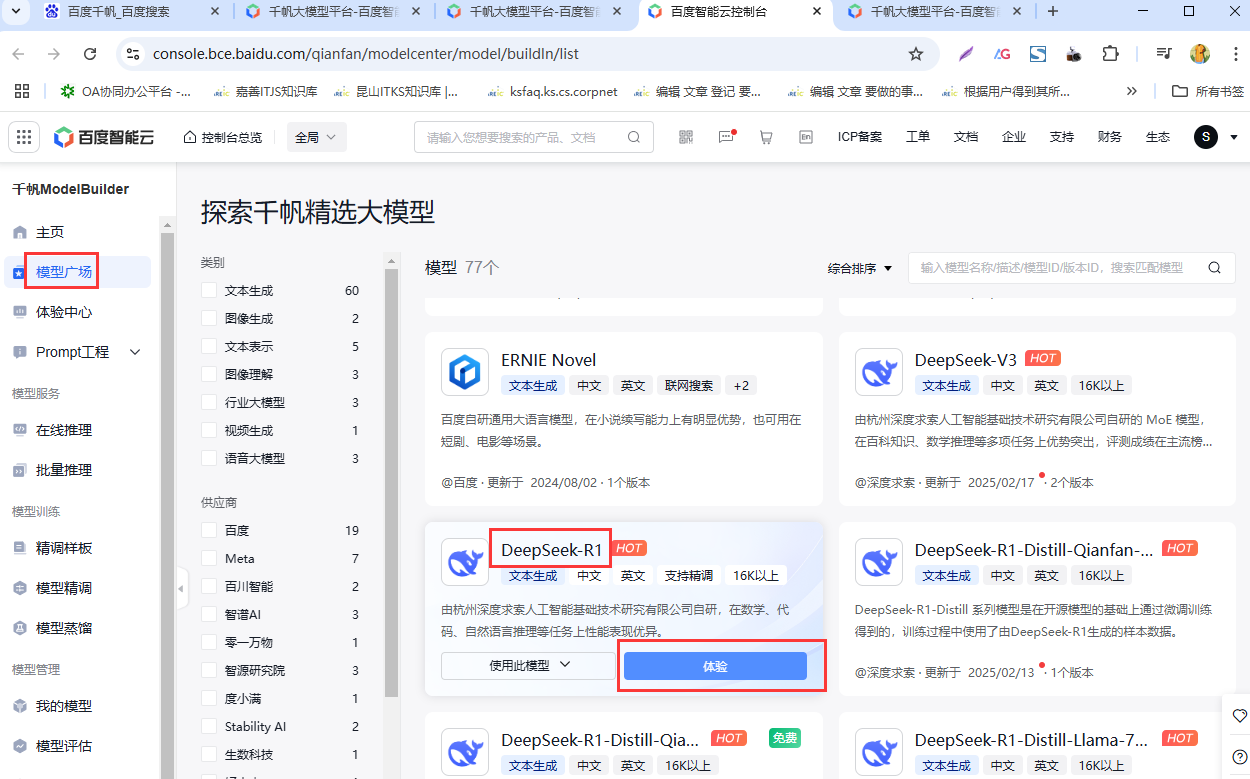This screenshot has height=779, width=1250.
Task: Click the magnifier in the header product search
Action: [634, 137]
